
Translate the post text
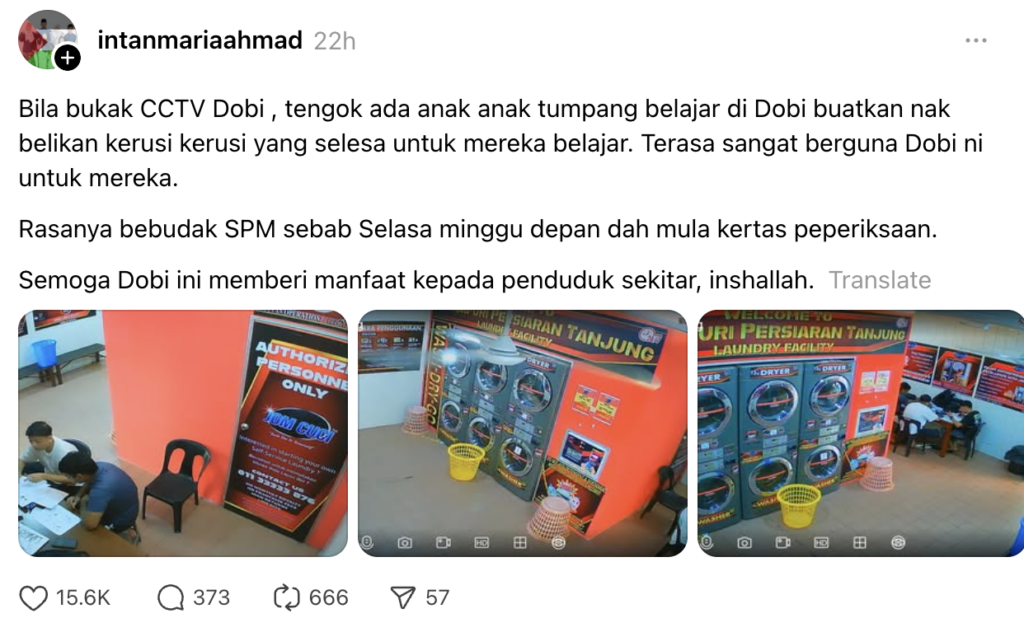tap(880, 280)
